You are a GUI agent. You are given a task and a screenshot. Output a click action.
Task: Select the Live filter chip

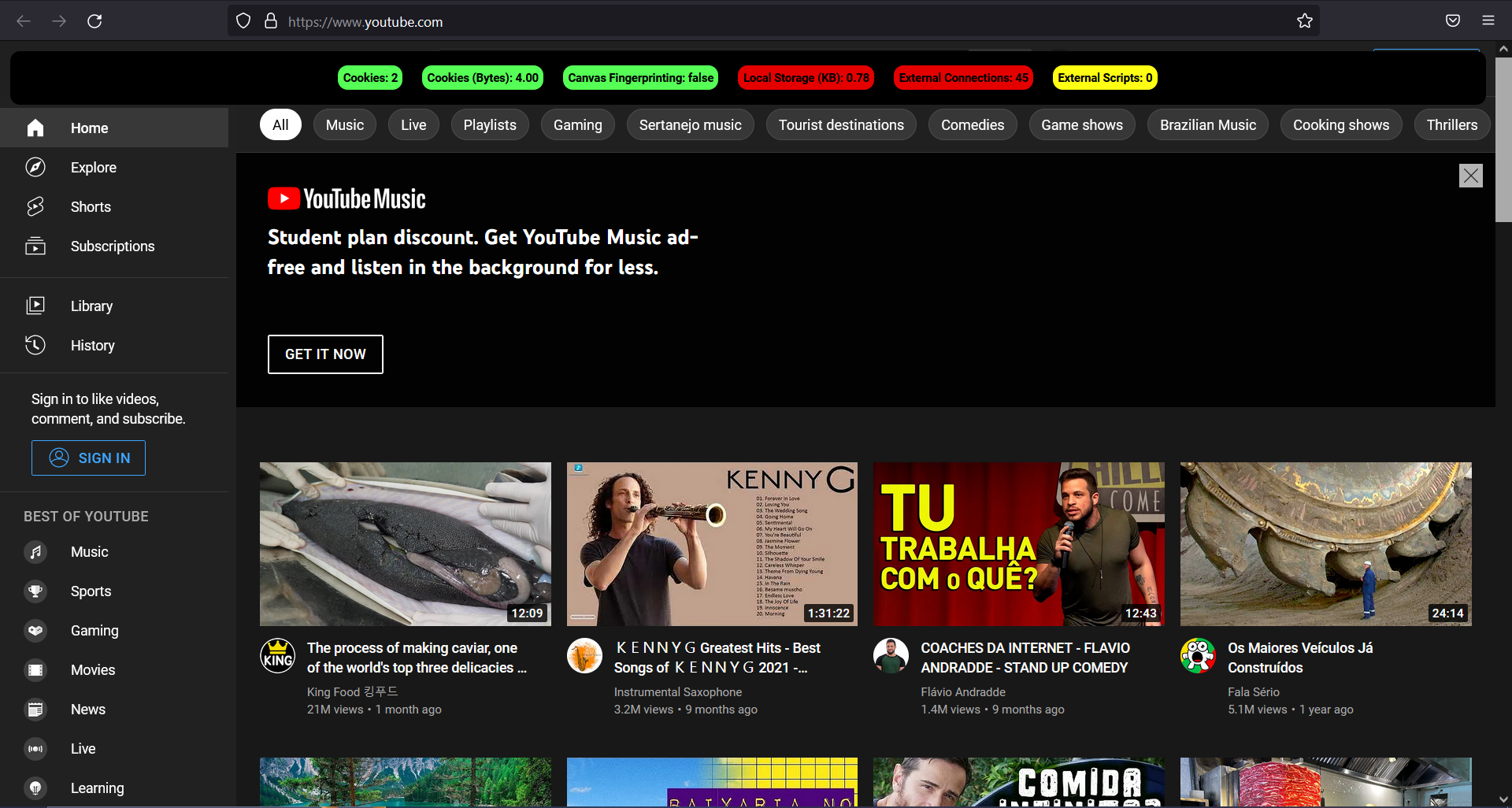tap(413, 124)
